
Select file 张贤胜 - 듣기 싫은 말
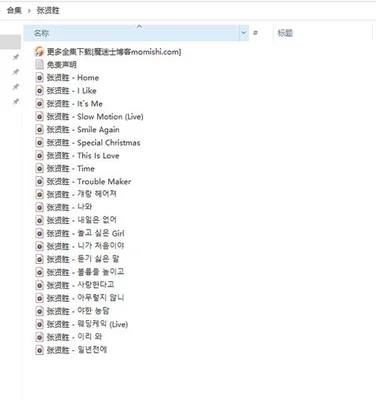click(83, 259)
